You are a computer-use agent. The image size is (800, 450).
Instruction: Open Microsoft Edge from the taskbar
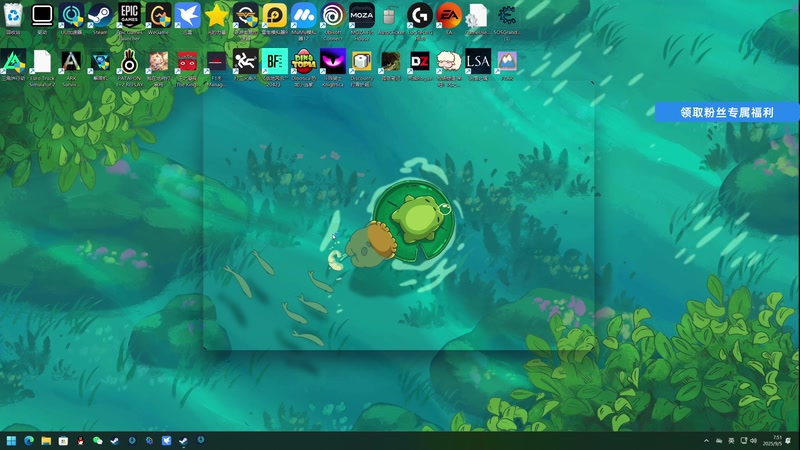tap(29, 440)
